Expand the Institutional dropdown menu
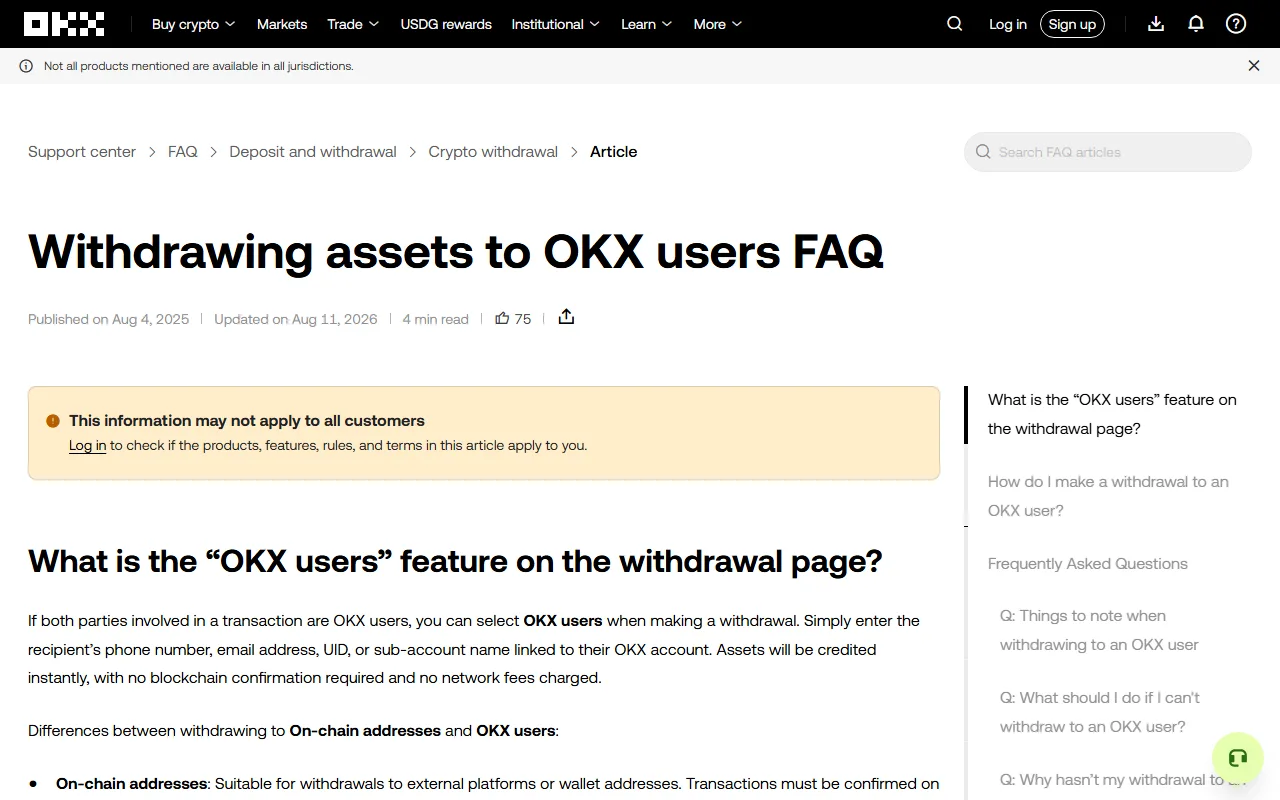 point(555,24)
